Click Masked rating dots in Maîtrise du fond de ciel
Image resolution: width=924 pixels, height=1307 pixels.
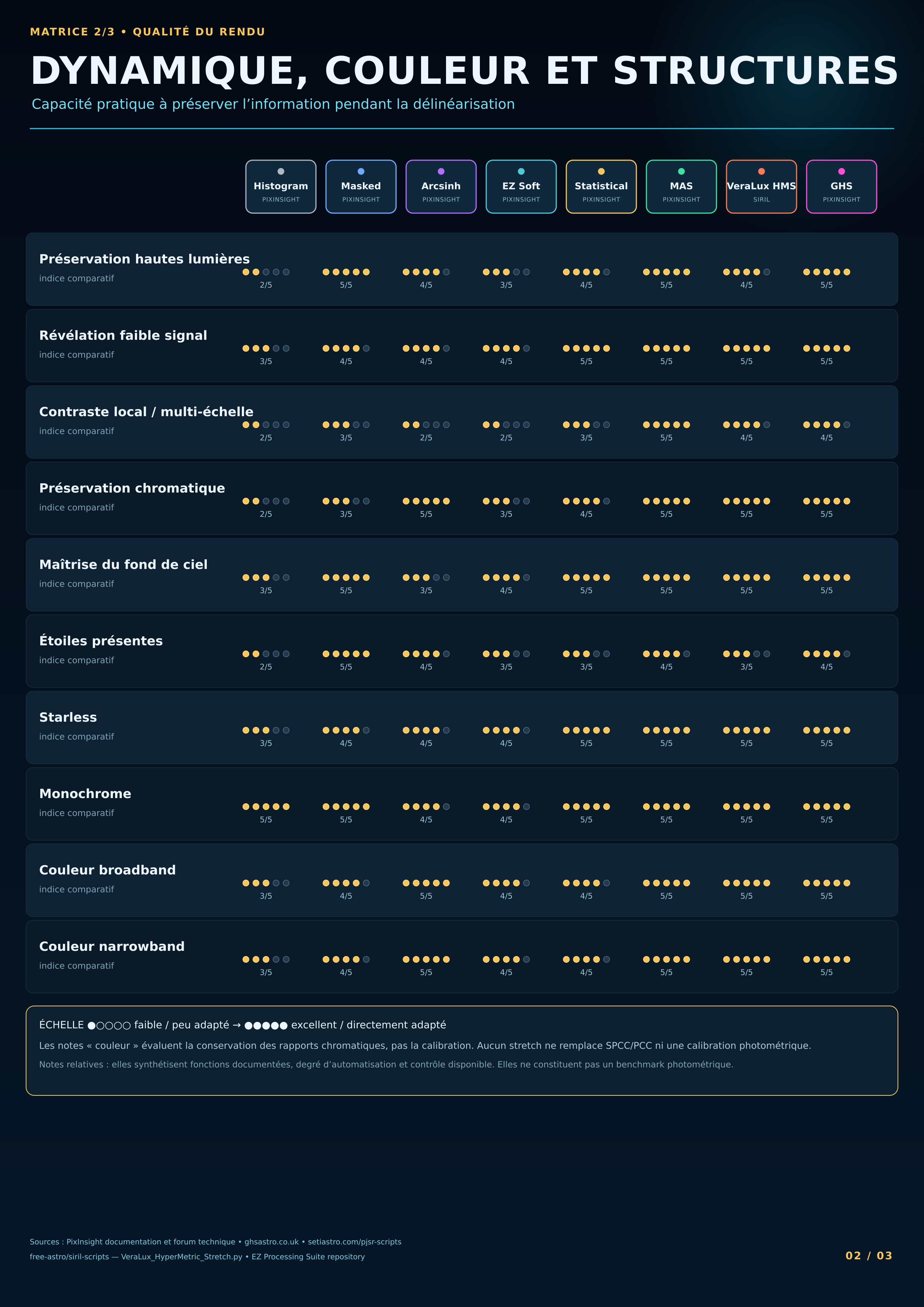[346, 577]
